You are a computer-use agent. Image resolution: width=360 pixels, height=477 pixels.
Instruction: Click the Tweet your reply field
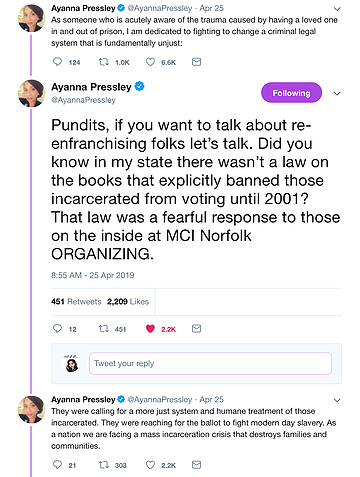click(210, 363)
